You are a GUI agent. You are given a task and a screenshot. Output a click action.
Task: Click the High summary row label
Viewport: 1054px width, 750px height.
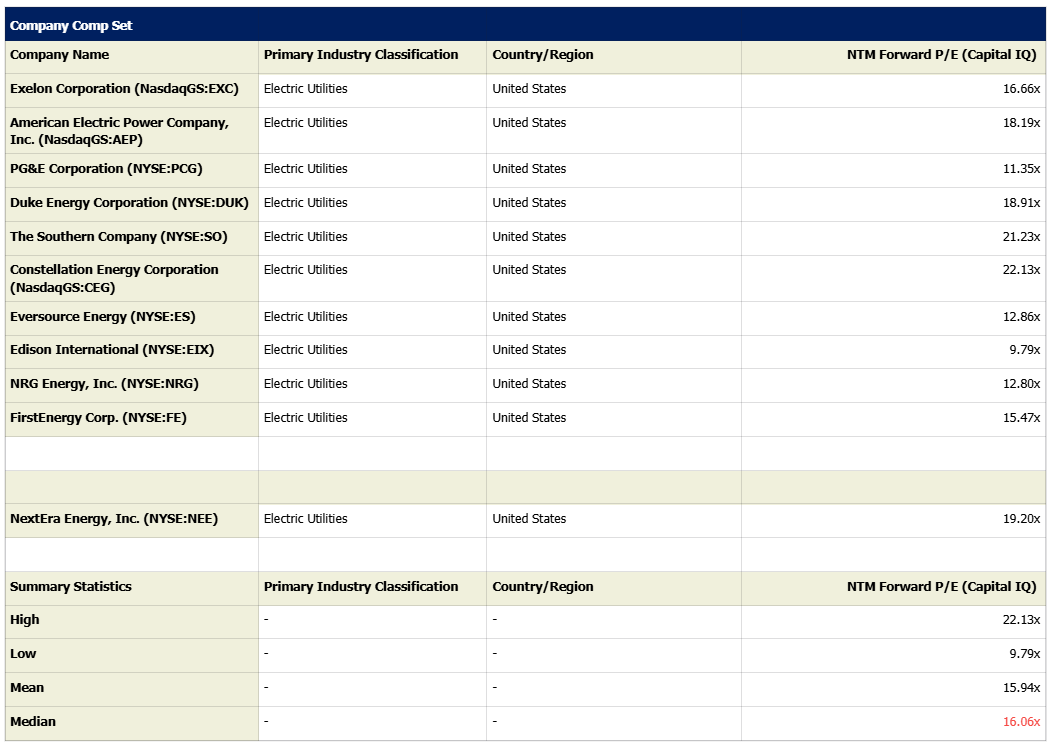[24, 620]
